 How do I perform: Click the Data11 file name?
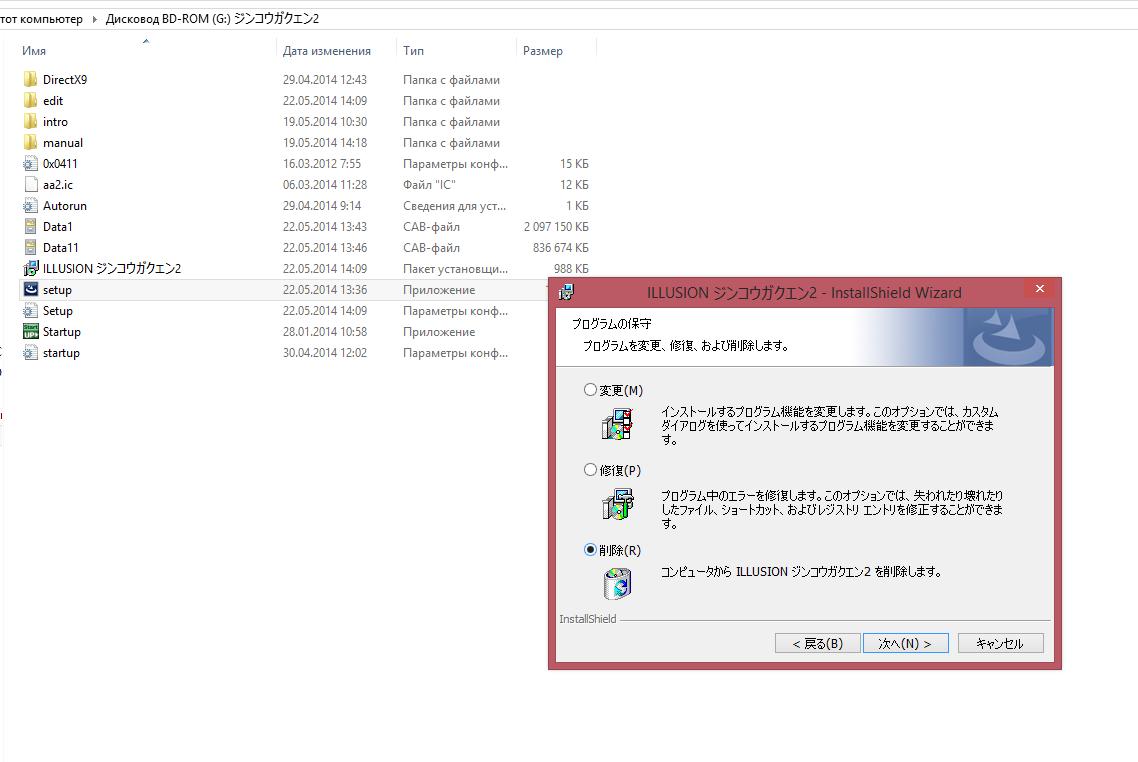(x=60, y=247)
